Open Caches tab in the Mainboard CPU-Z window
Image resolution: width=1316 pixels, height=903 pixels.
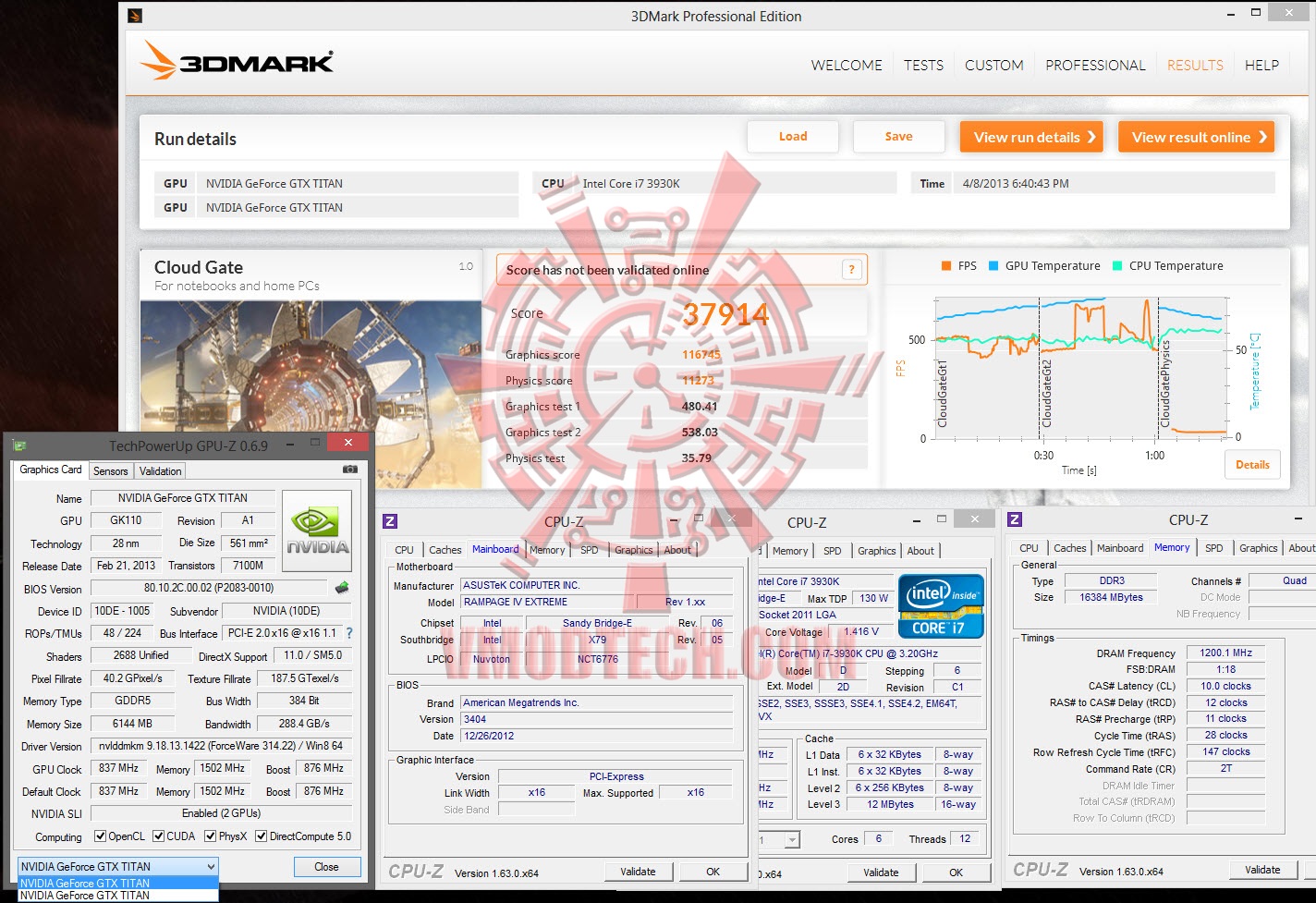(445, 550)
